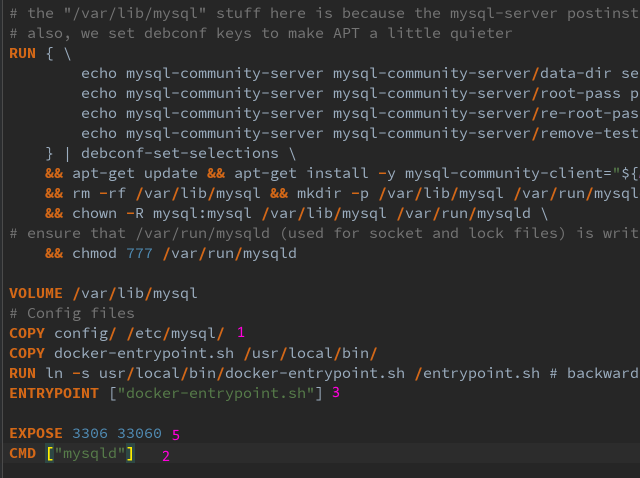Click the "docker-entrypoint.sh" string in ENTRYPOINT
The height and width of the screenshot is (478, 640).
tap(216, 393)
